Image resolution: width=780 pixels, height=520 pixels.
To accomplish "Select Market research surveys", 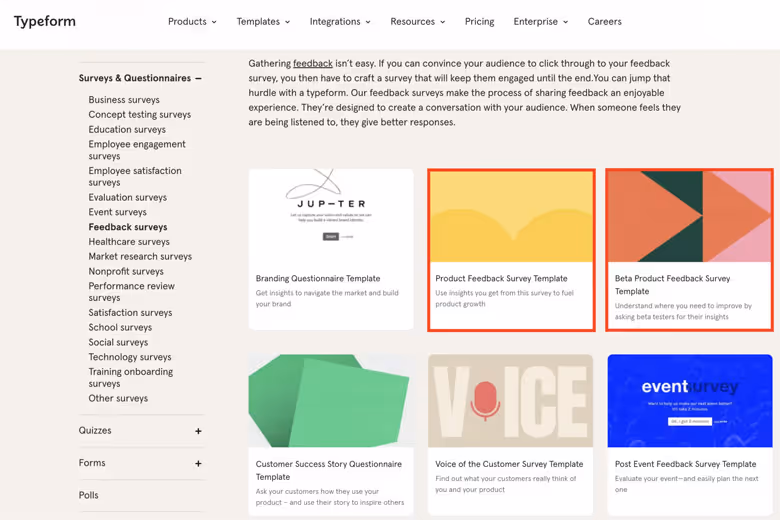I will (140, 256).
